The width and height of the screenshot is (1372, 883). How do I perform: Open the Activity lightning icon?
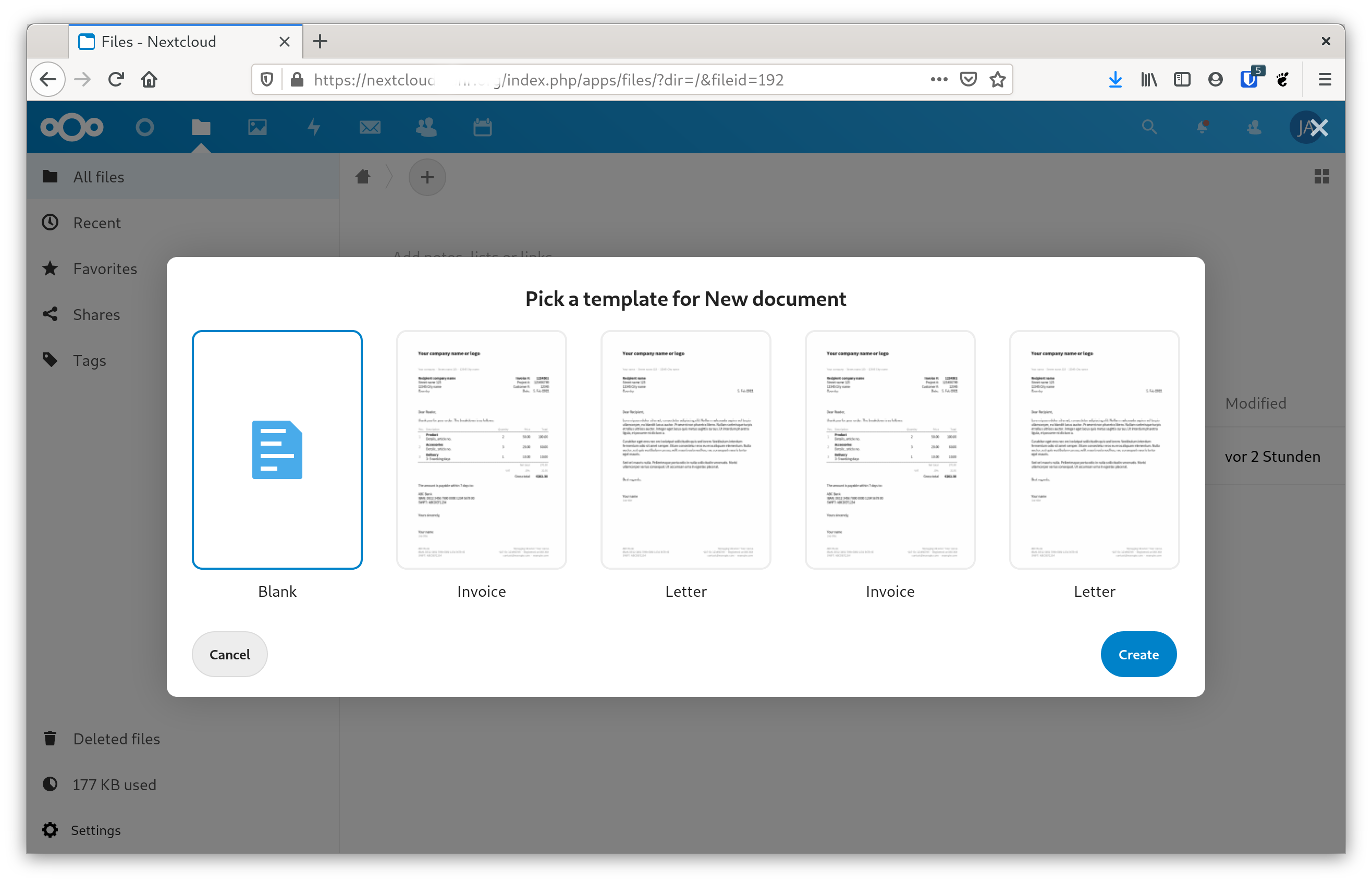click(314, 127)
